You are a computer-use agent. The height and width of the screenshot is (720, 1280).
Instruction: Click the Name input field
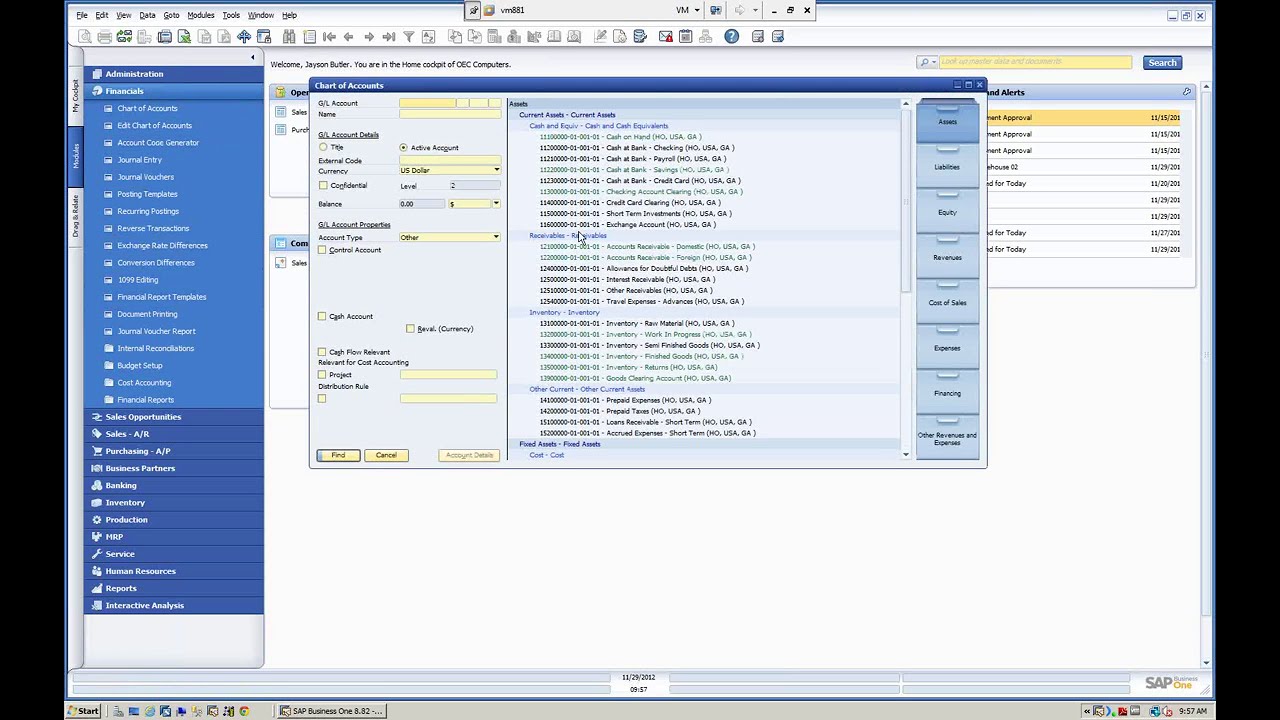click(450, 115)
